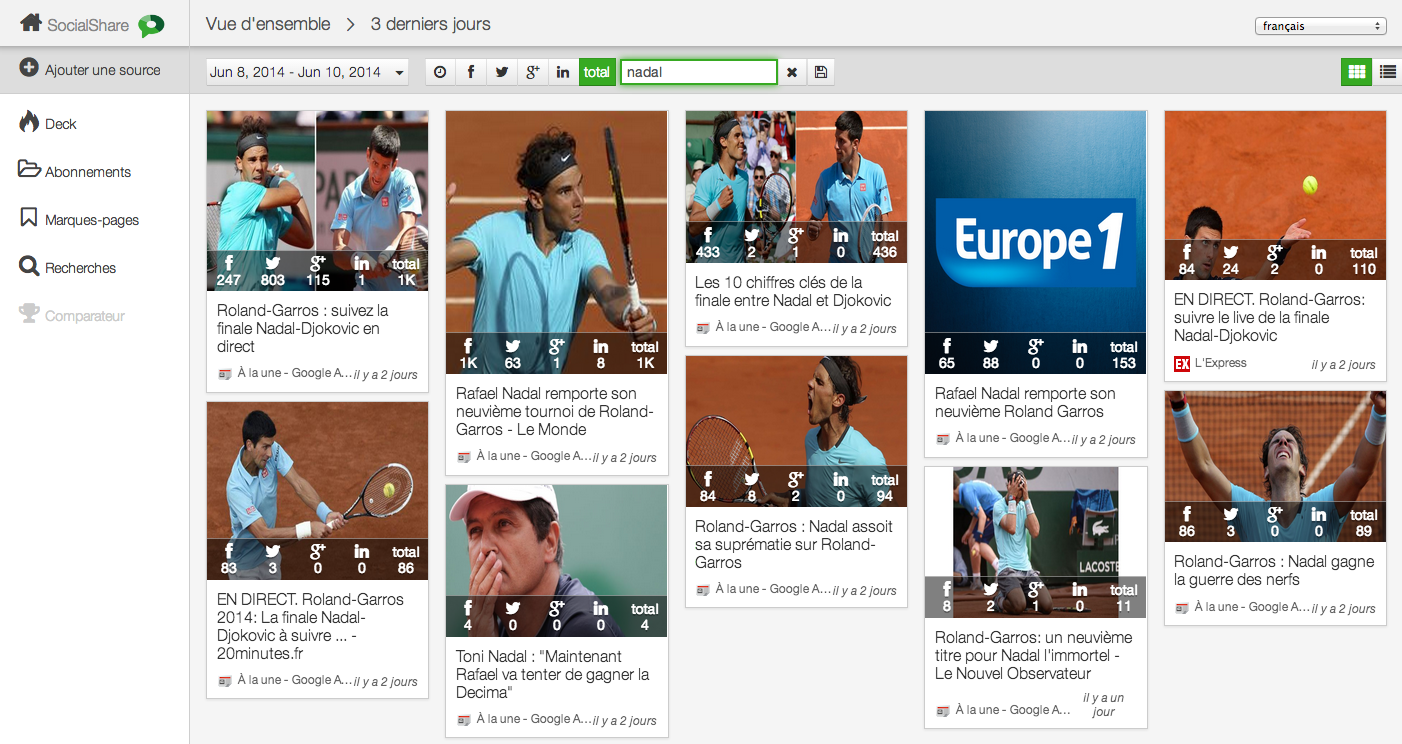Open article 'EN DIRECT. Roland-Garros 2014: La finale' from 20minutes.fr
This screenshot has width=1402, height=744.
tap(310, 626)
